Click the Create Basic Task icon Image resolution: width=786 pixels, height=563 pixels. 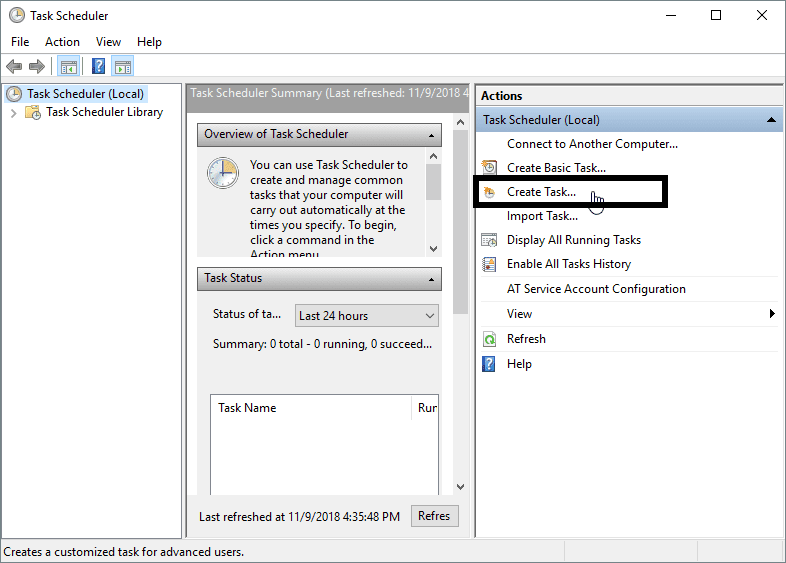(x=489, y=168)
